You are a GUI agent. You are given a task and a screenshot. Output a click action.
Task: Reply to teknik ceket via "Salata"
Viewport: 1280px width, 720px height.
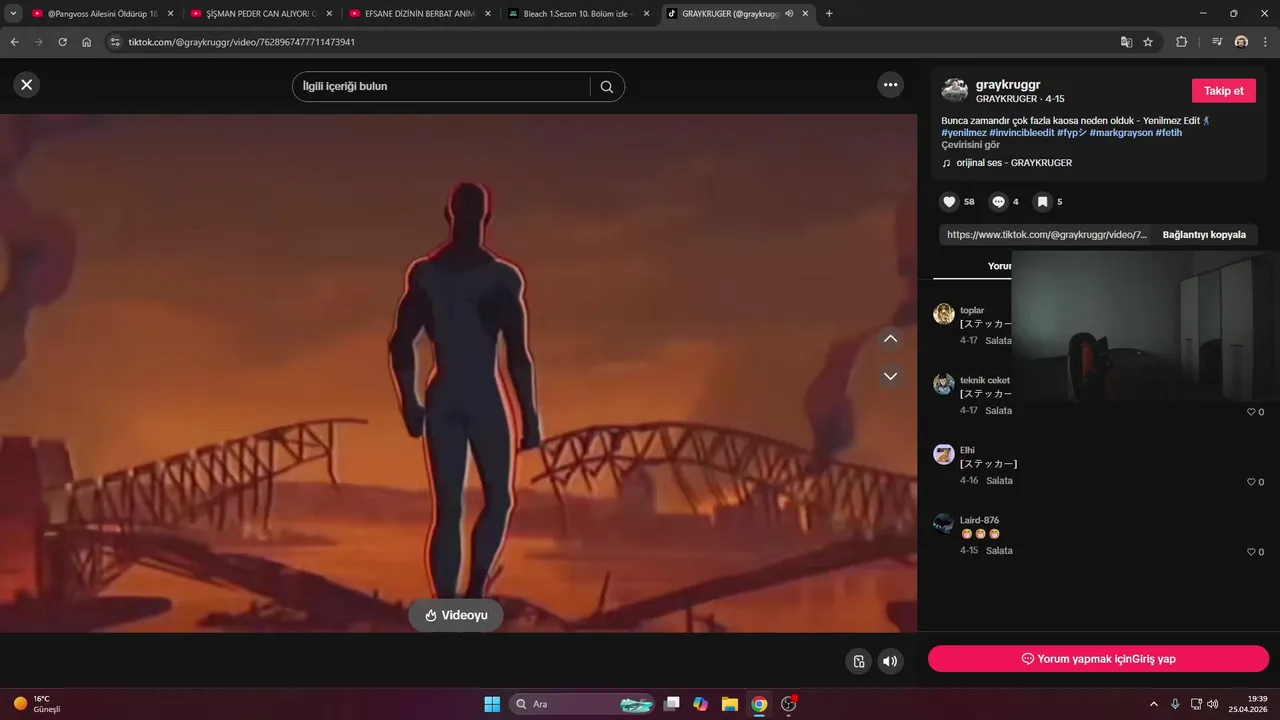coord(998,411)
